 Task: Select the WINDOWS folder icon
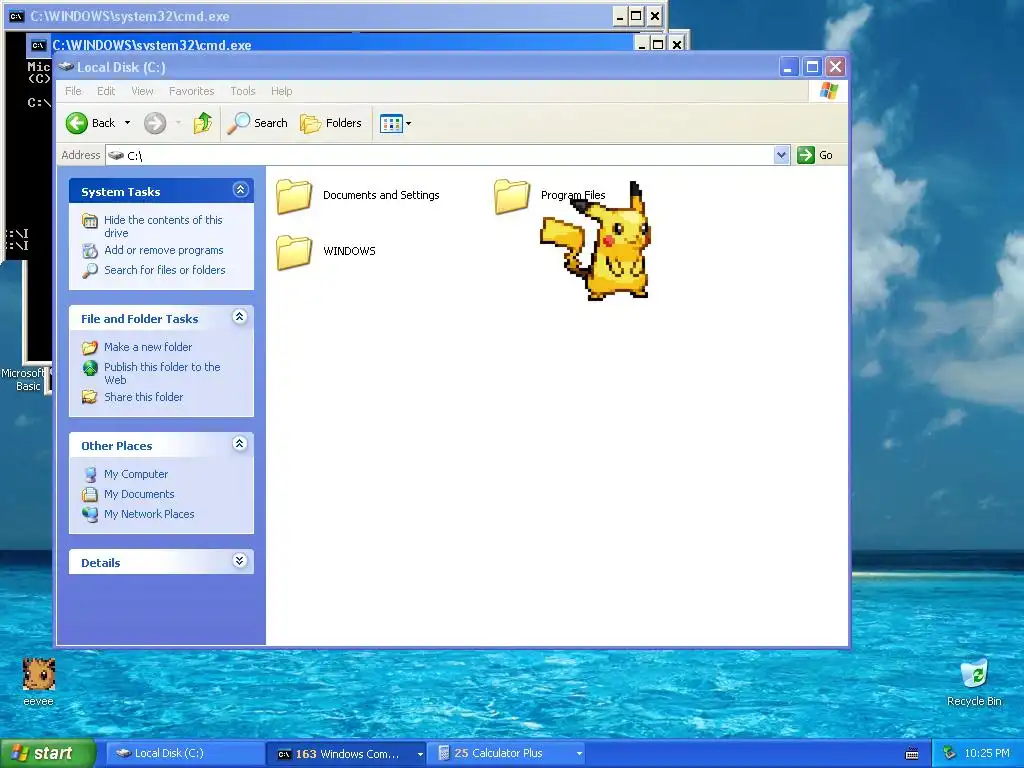pyautogui.click(x=294, y=251)
